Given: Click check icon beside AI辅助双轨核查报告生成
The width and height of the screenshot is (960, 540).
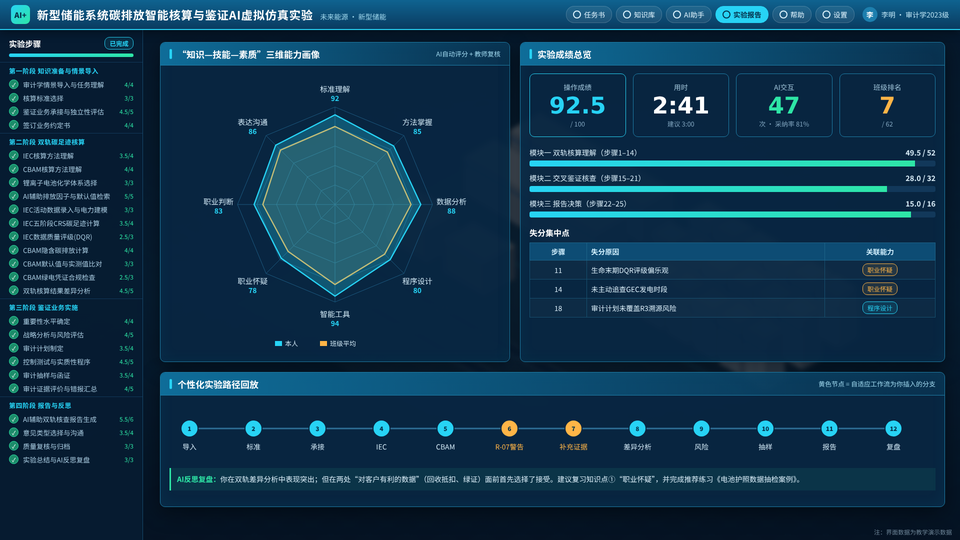Looking at the screenshot, I should [13, 419].
